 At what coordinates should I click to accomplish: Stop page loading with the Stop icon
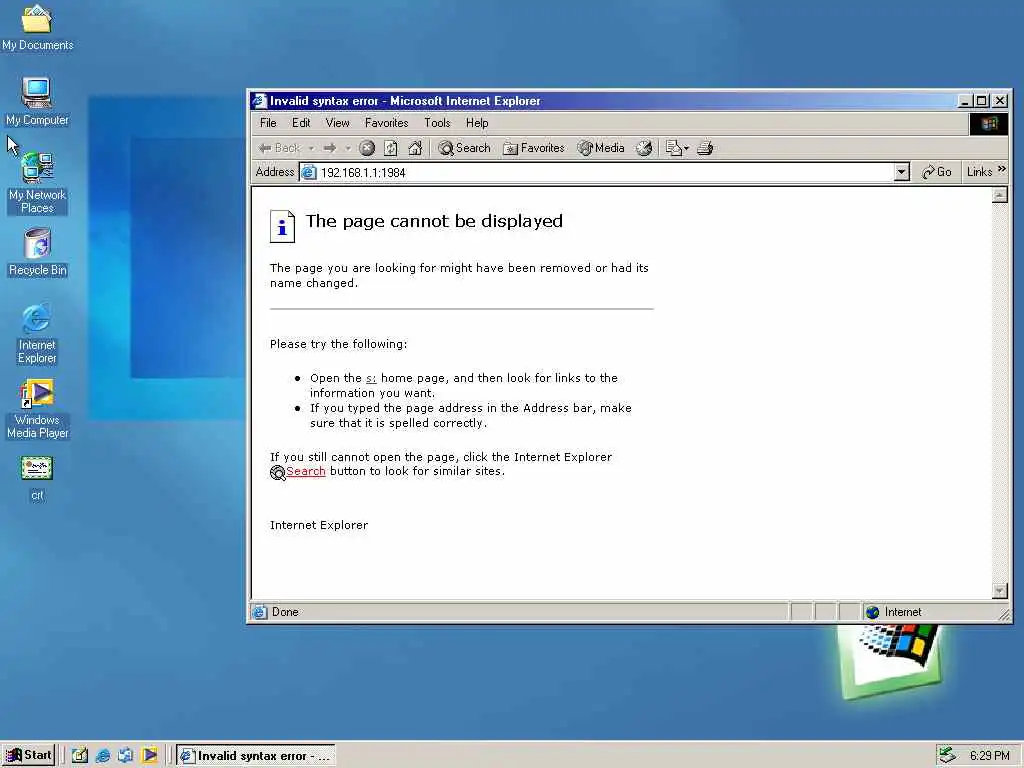[367, 148]
